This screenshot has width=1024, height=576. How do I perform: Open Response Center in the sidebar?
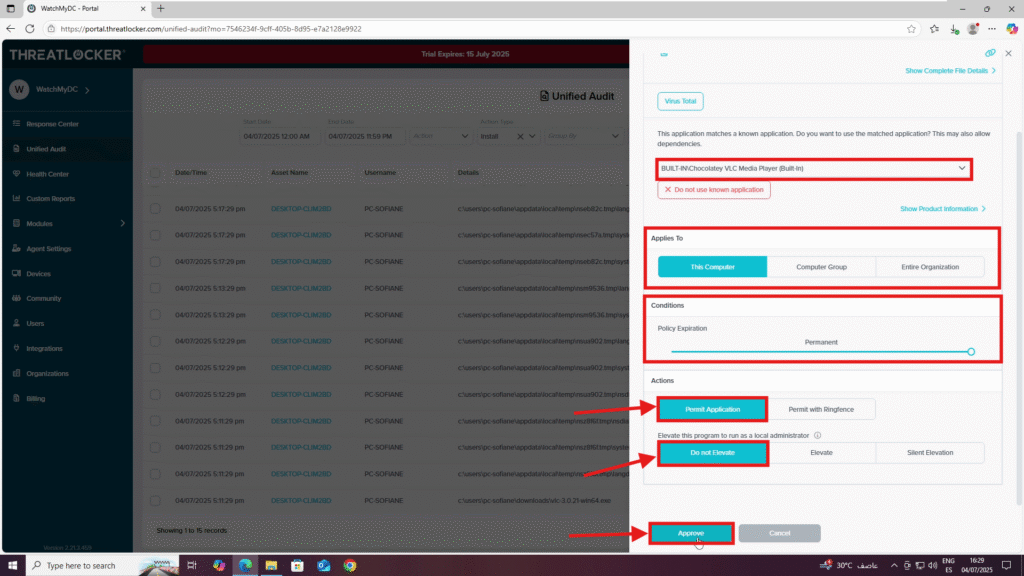52,124
